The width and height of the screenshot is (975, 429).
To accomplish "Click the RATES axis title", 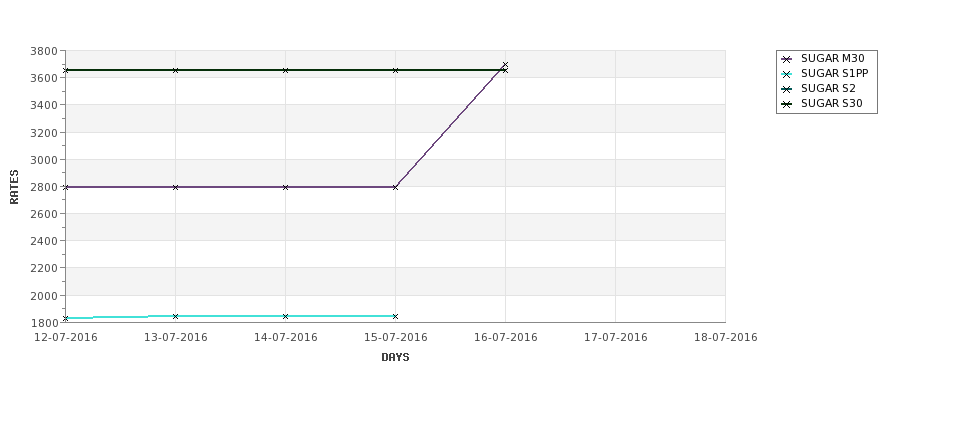I will pyautogui.click(x=14, y=187).
